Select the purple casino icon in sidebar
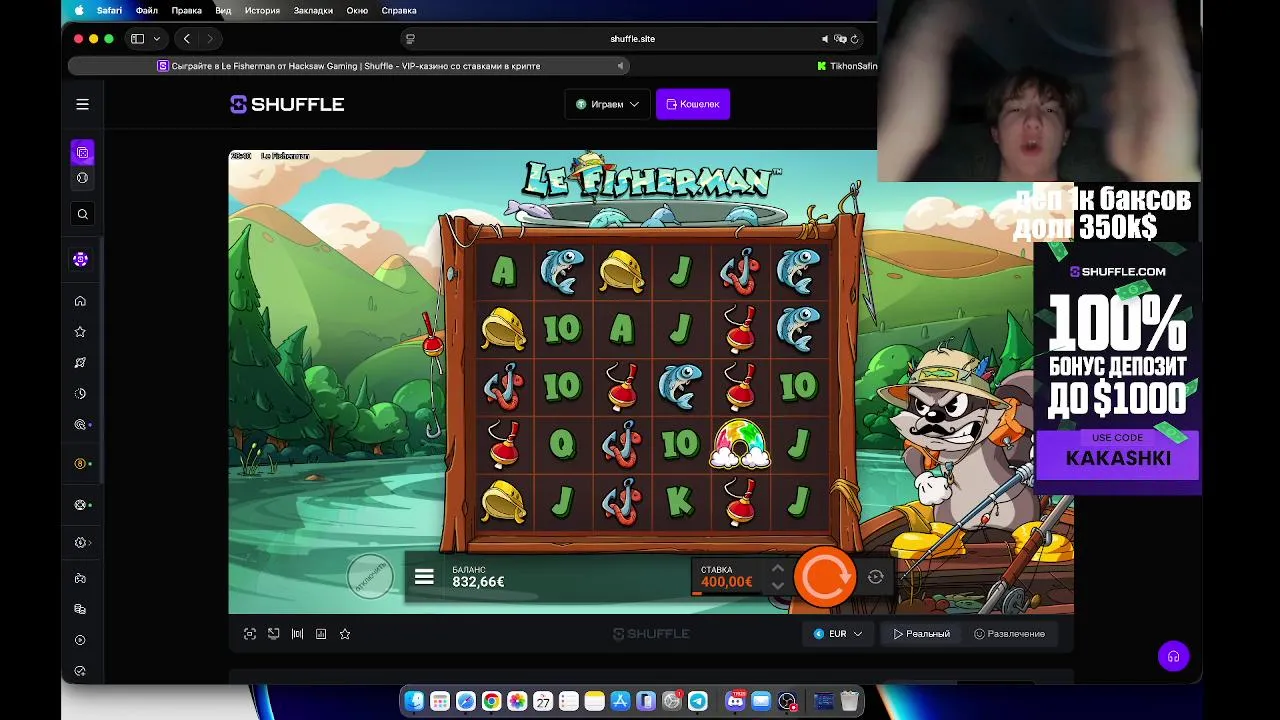1280x720 pixels. coord(82,153)
